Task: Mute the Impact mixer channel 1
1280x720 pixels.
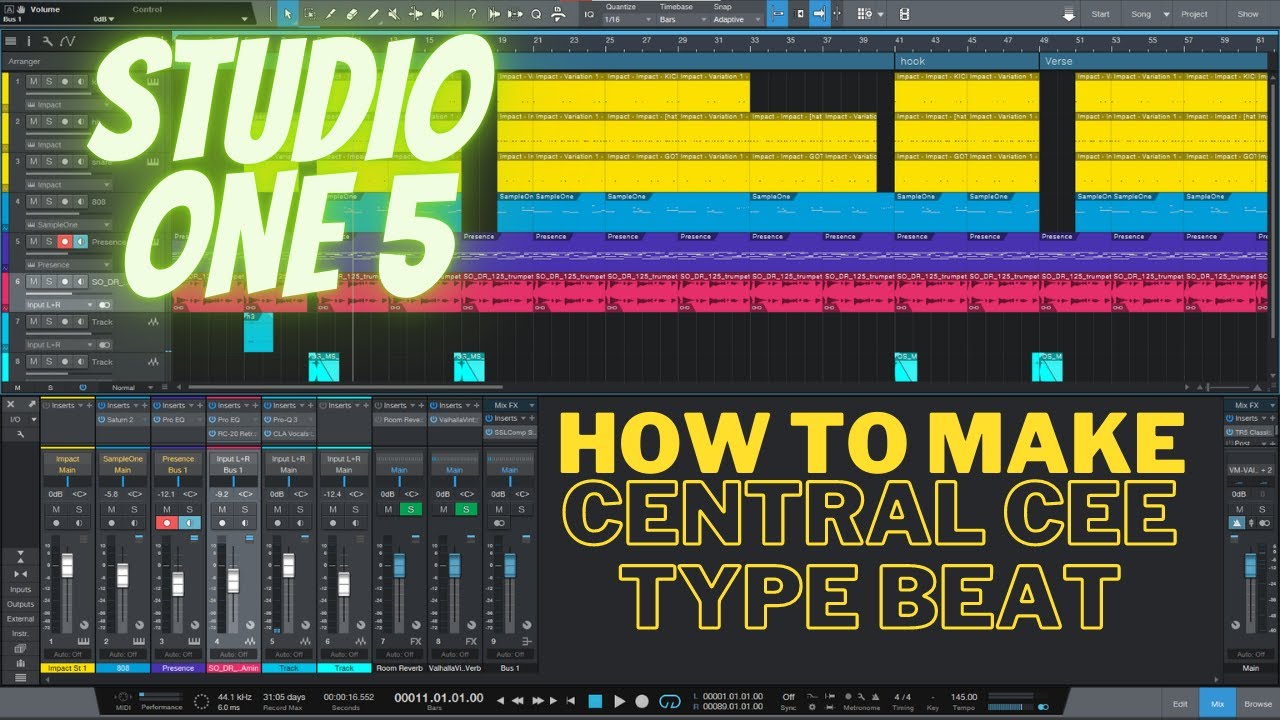Action: 56,509
